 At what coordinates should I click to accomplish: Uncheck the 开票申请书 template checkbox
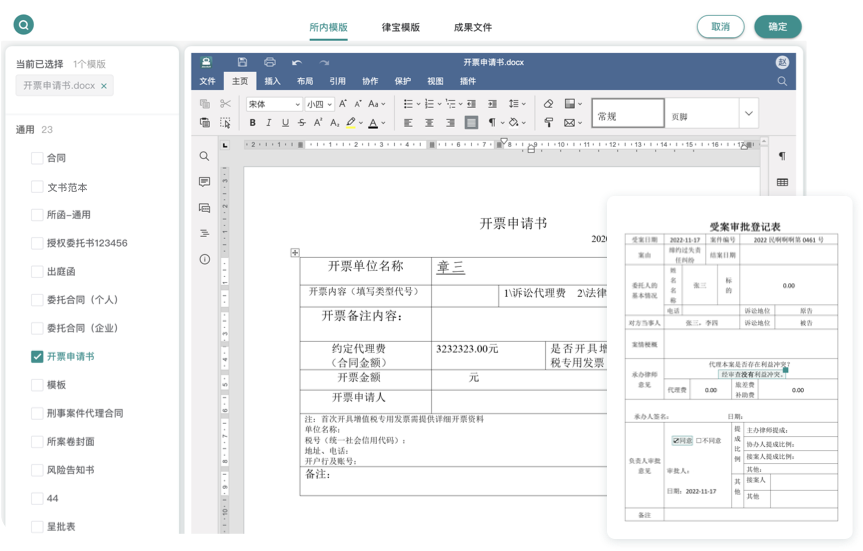pos(37,356)
